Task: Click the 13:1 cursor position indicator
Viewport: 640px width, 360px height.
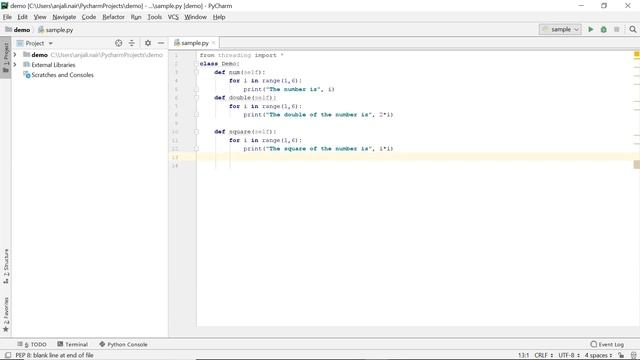Action: pyautogui.click(x=523, y=356)
